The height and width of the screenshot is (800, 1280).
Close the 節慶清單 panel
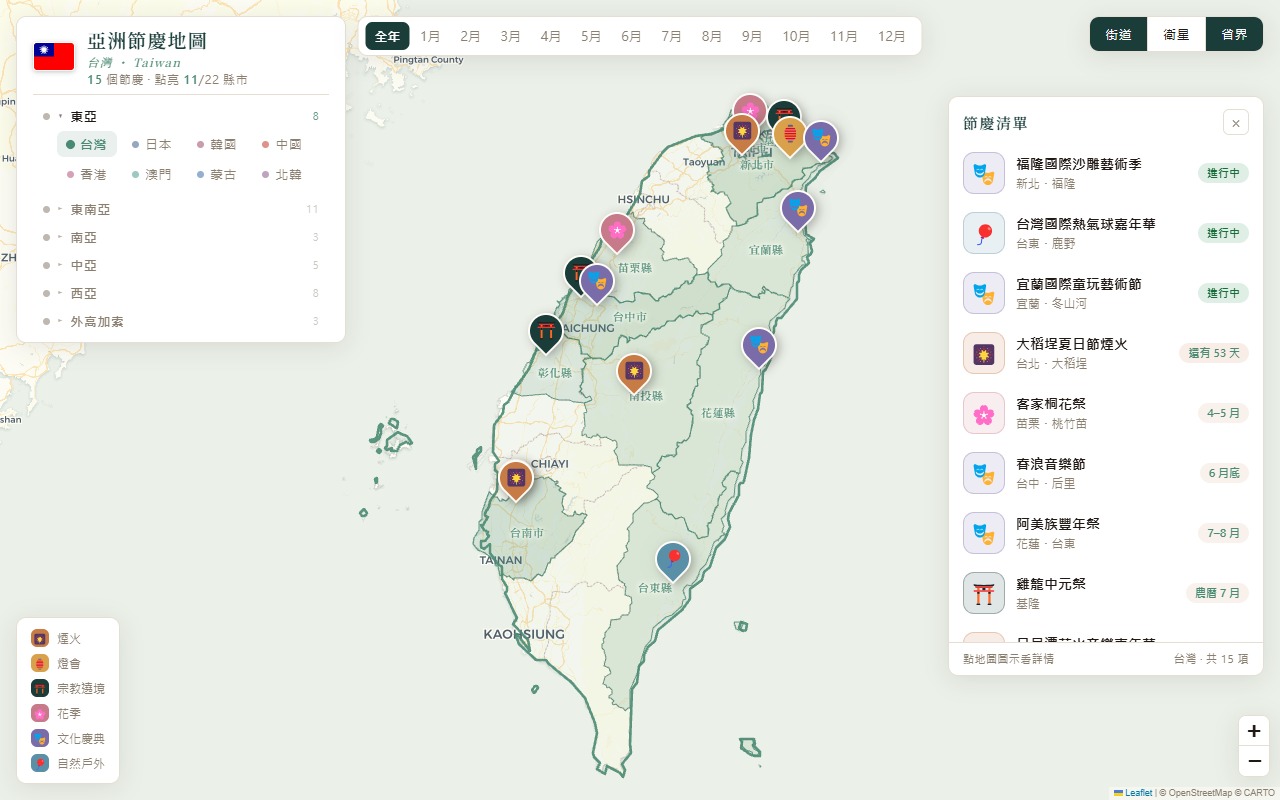[1236, 122]
